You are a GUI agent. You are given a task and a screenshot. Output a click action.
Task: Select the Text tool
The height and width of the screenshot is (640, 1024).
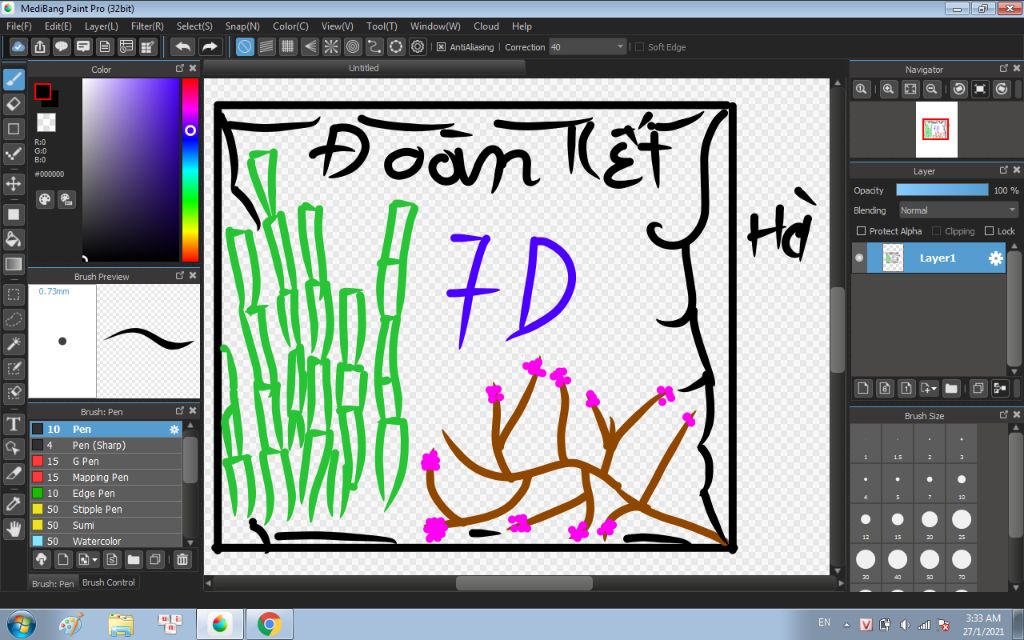click(14, 424)
